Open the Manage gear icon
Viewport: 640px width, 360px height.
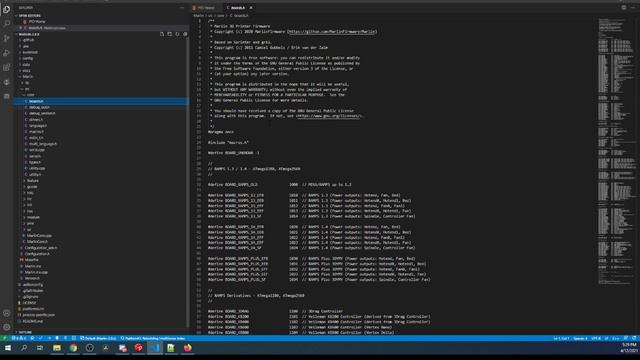click(7, 327)
